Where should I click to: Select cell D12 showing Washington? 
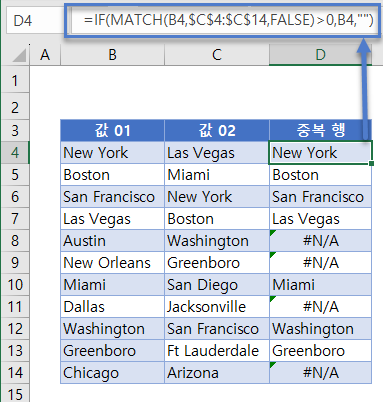[320, 329]
